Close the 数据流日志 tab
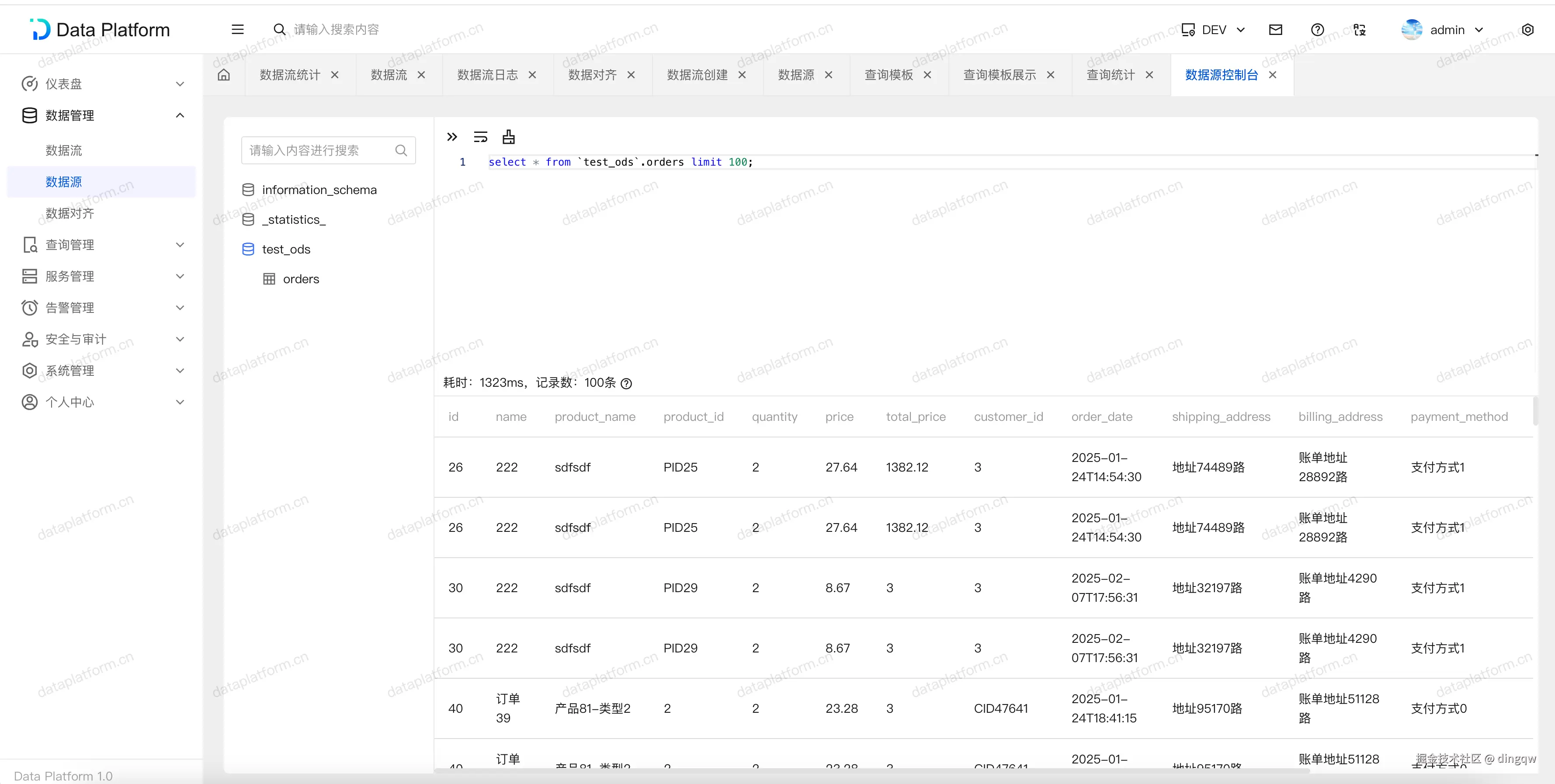 pyautogui.click(x=532, y=75)
